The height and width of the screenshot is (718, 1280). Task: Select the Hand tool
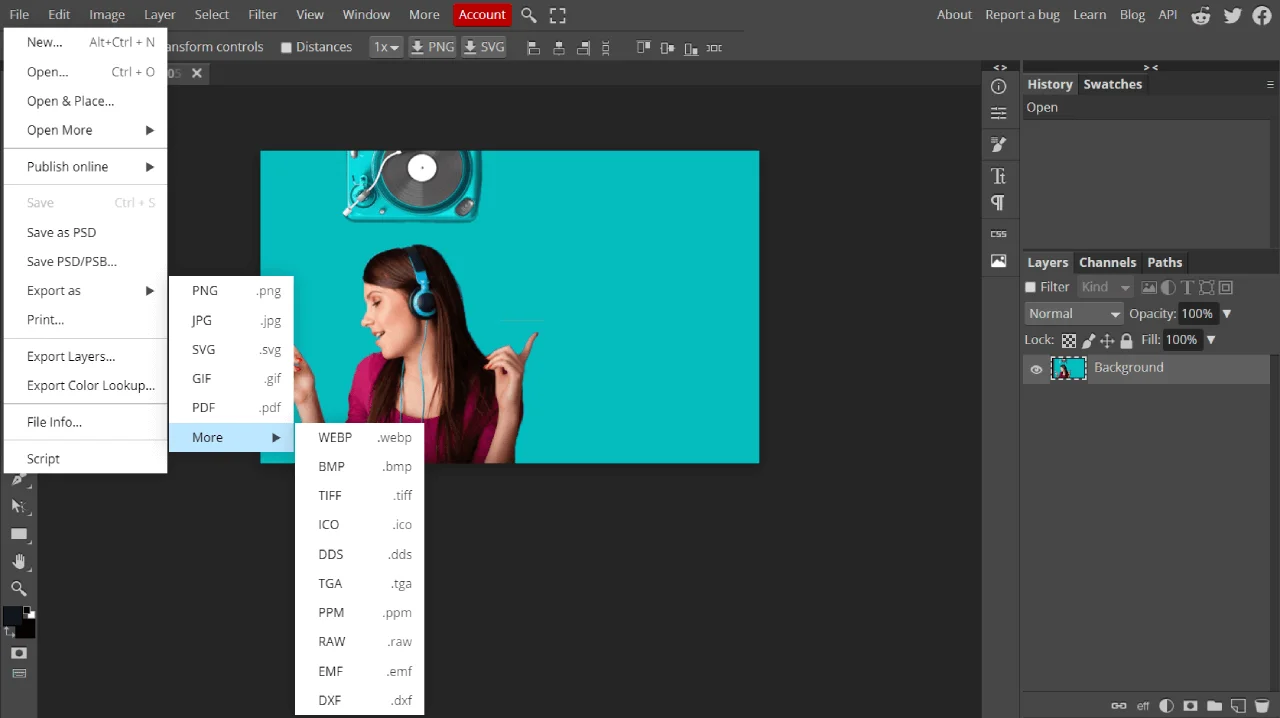[x=18, y=562]
